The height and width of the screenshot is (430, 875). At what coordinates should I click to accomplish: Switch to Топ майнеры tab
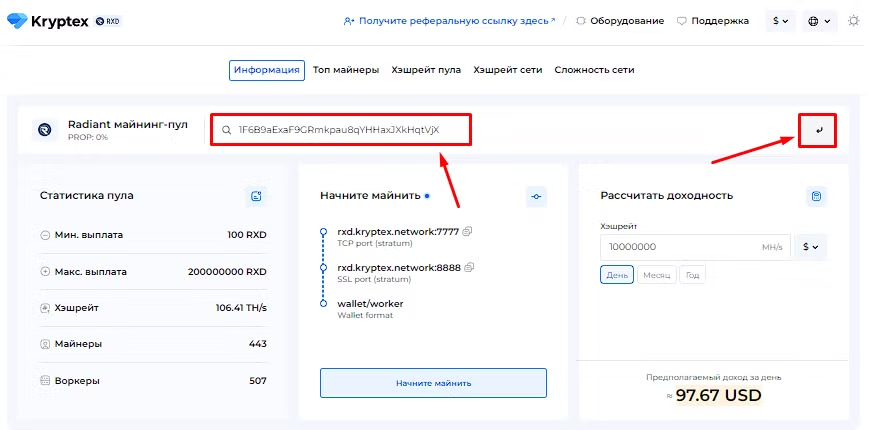[346, 70]
